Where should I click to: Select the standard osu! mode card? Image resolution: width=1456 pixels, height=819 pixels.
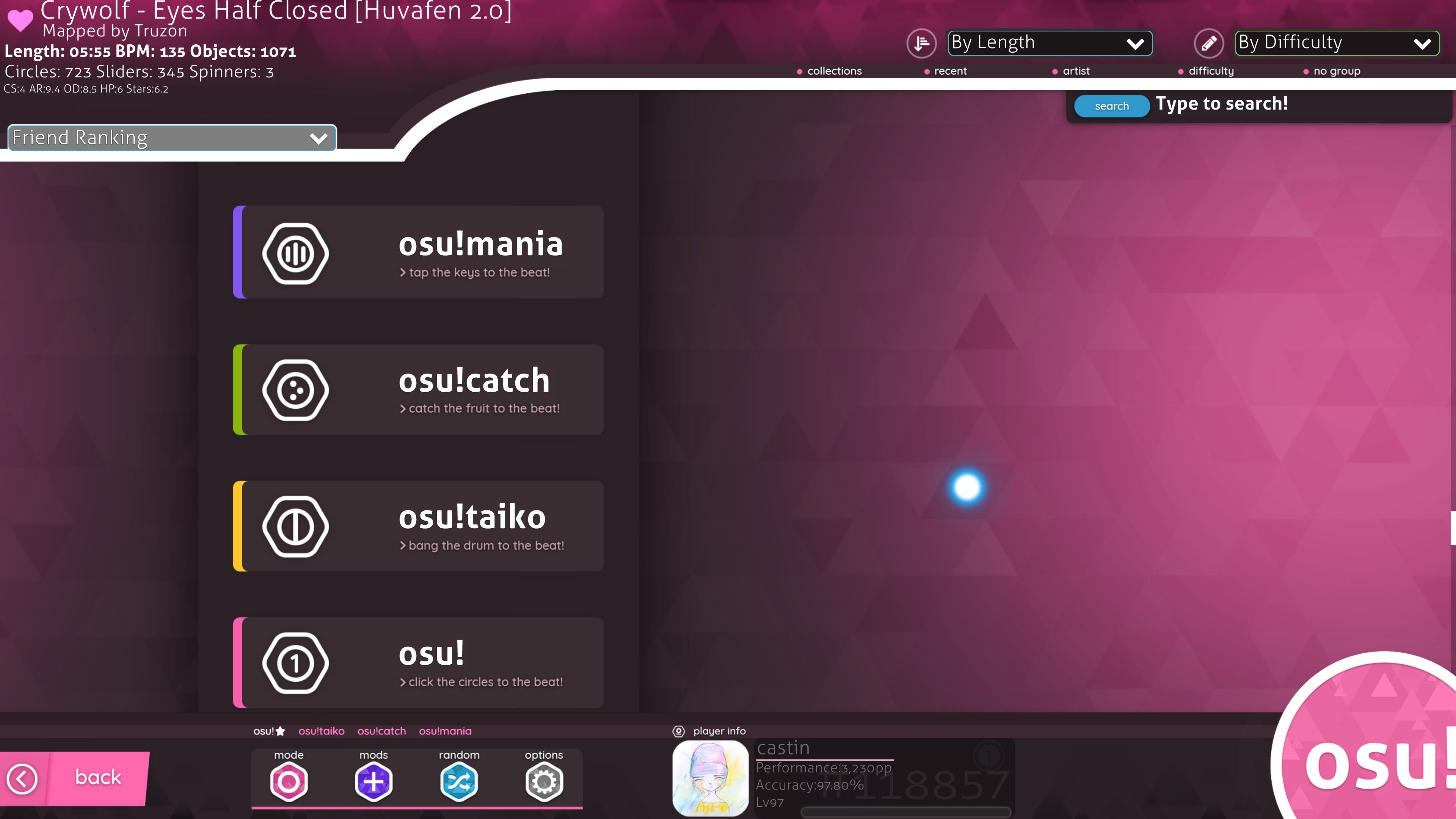pos(418,662)
